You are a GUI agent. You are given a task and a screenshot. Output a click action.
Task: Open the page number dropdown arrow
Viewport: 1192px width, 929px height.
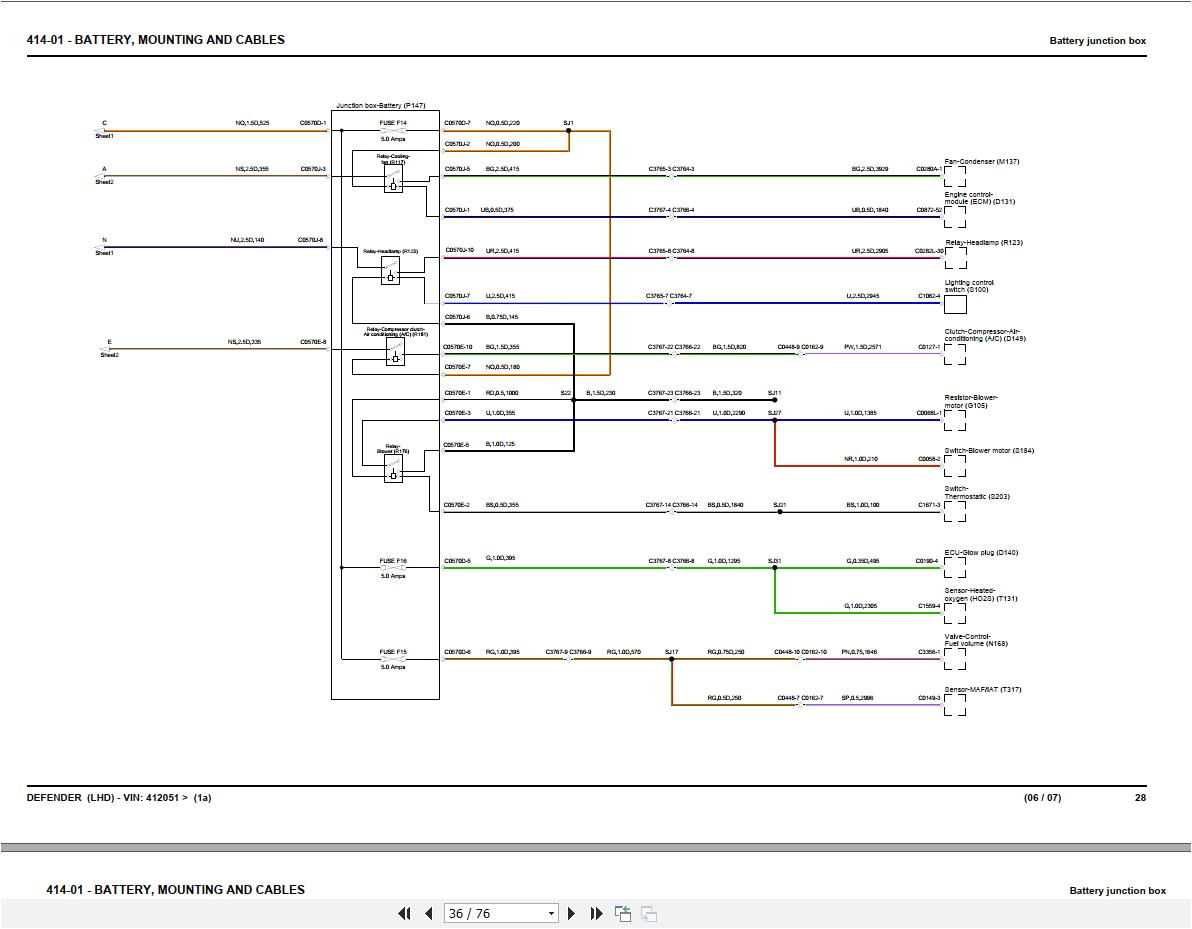[x=551, y=913]
